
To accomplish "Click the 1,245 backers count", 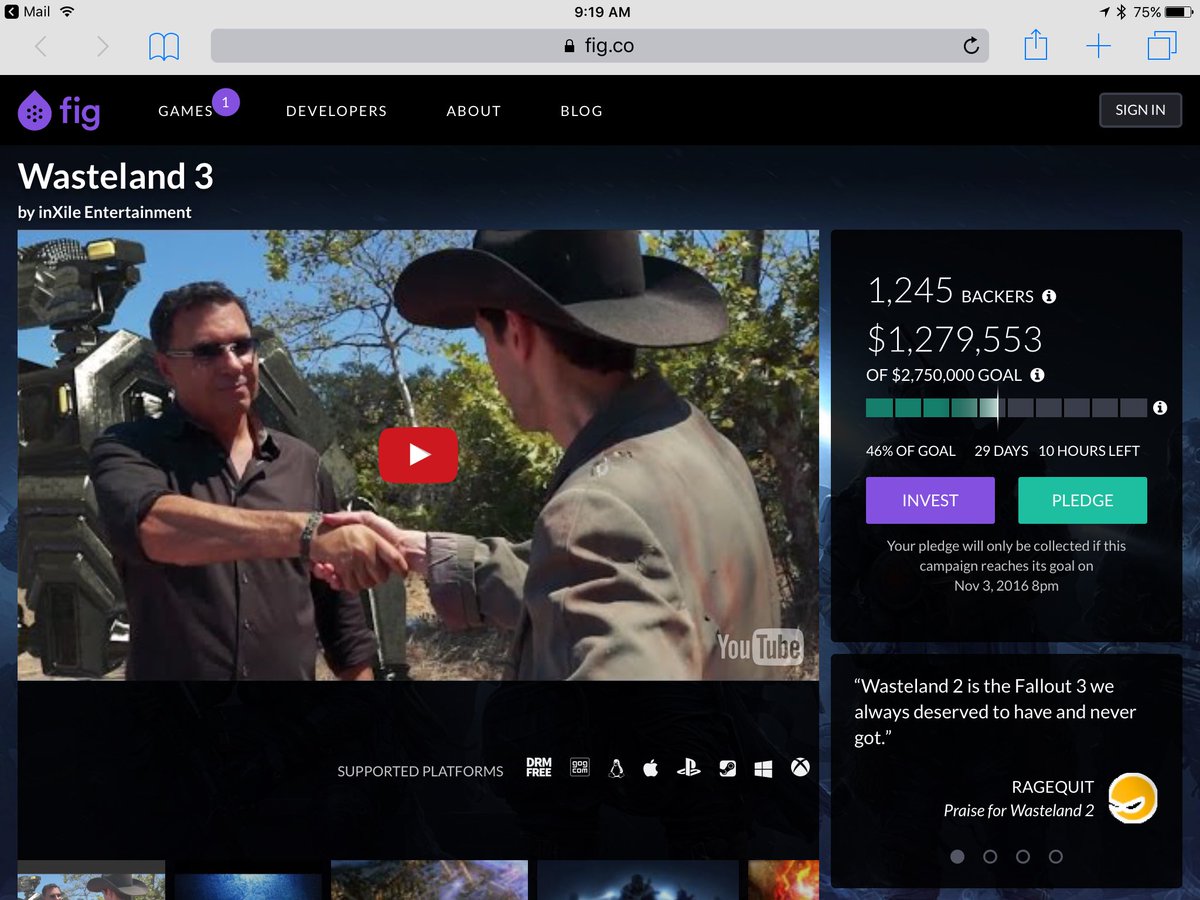I will 910,291.
